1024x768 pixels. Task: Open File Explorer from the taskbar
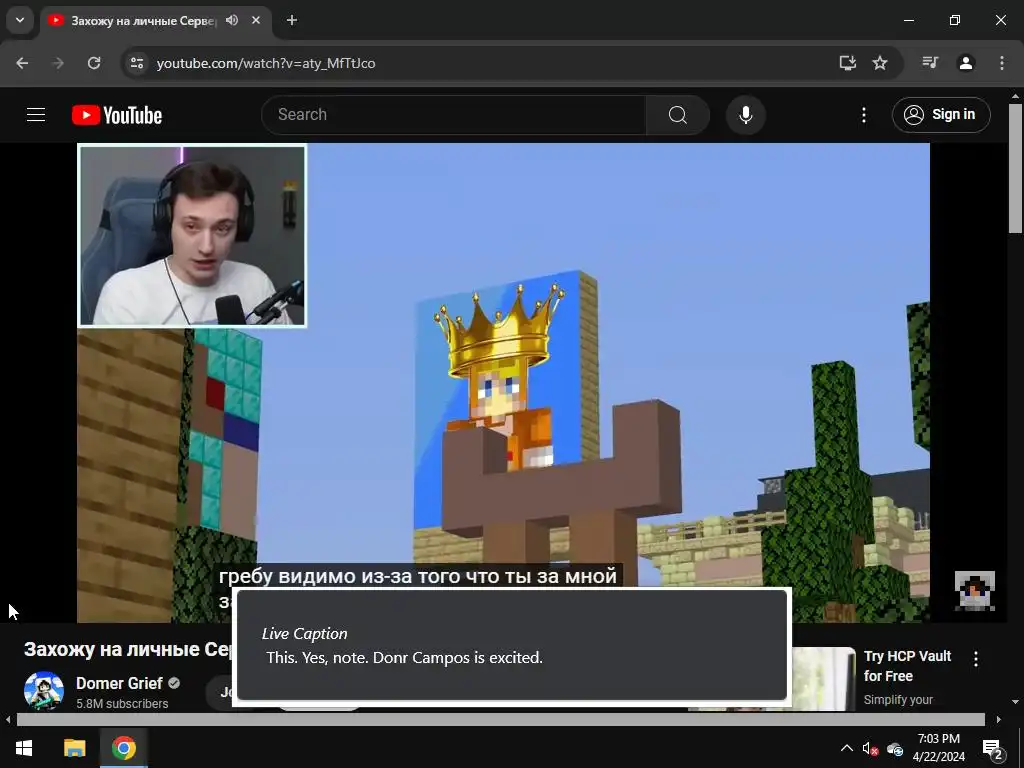pyautogui.click(x=74, y=748)
